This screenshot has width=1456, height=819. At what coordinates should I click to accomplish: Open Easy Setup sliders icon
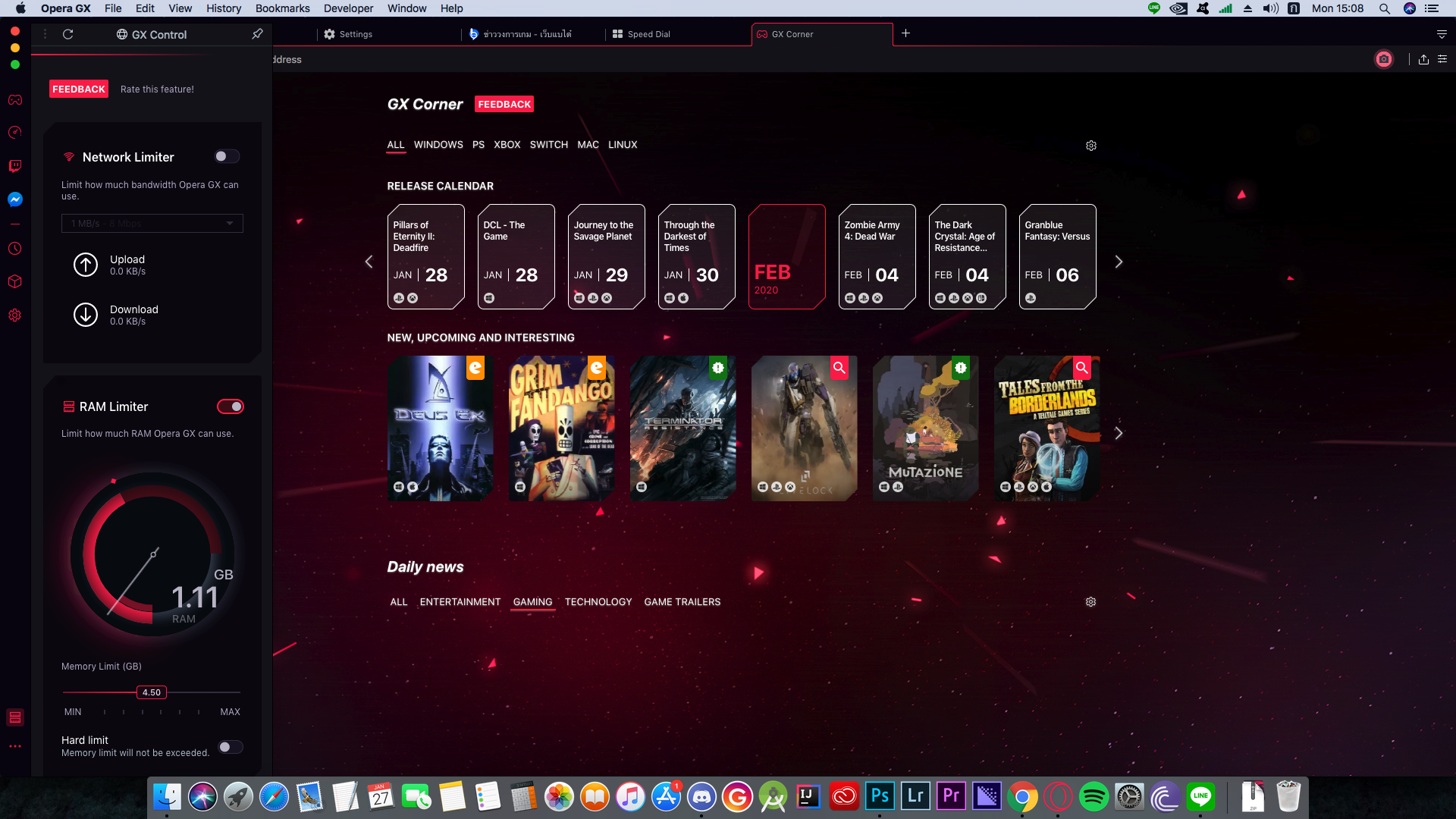point(1442,59)
